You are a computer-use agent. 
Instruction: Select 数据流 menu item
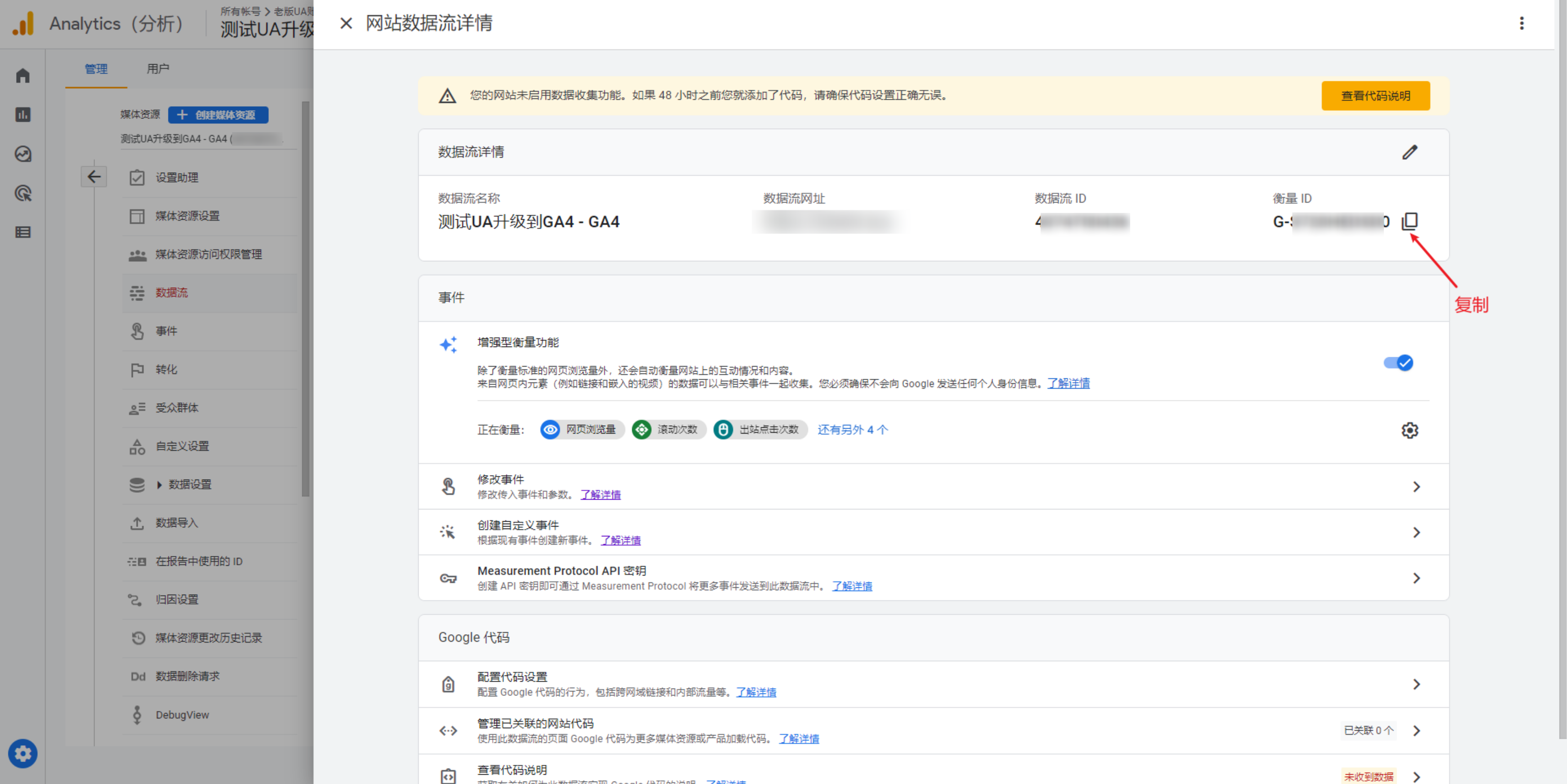click(x=209, y=293)
